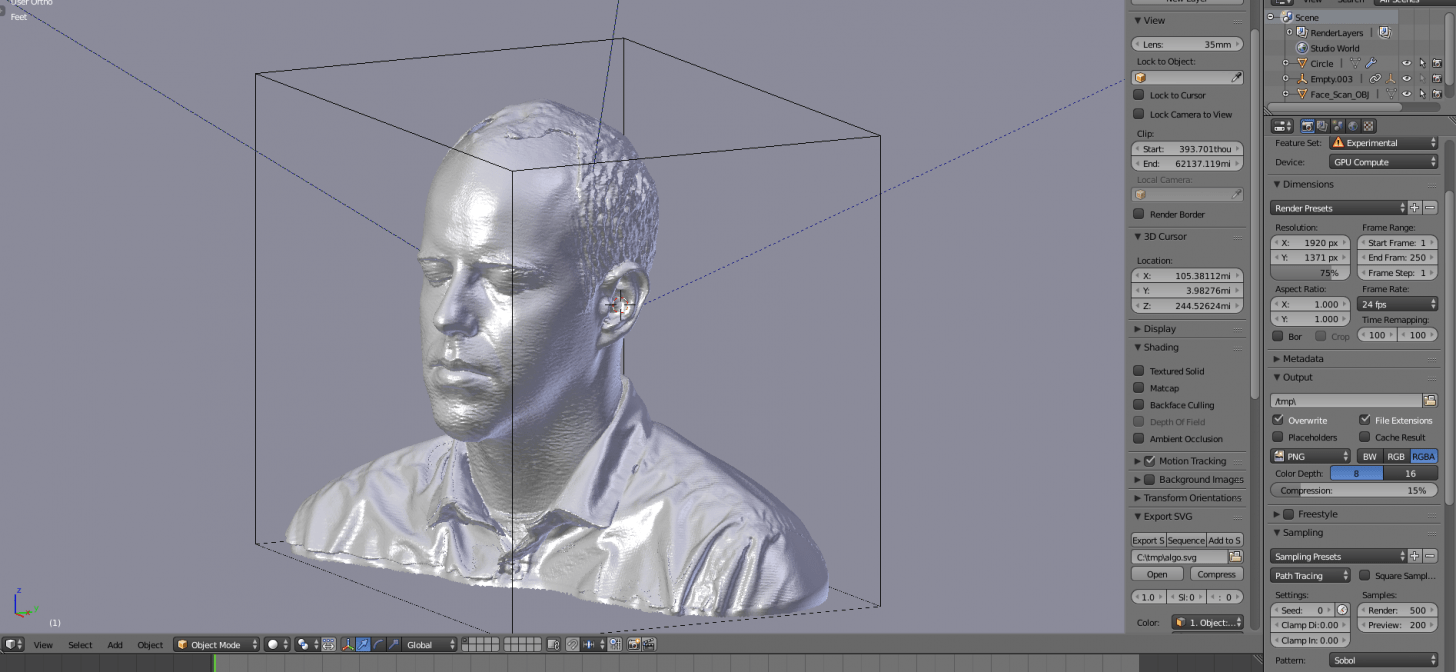Image resolution: width=1456 pixels, height=672 pixels.
Task: Add a render preset with plus button
Action: [1414, 208]
